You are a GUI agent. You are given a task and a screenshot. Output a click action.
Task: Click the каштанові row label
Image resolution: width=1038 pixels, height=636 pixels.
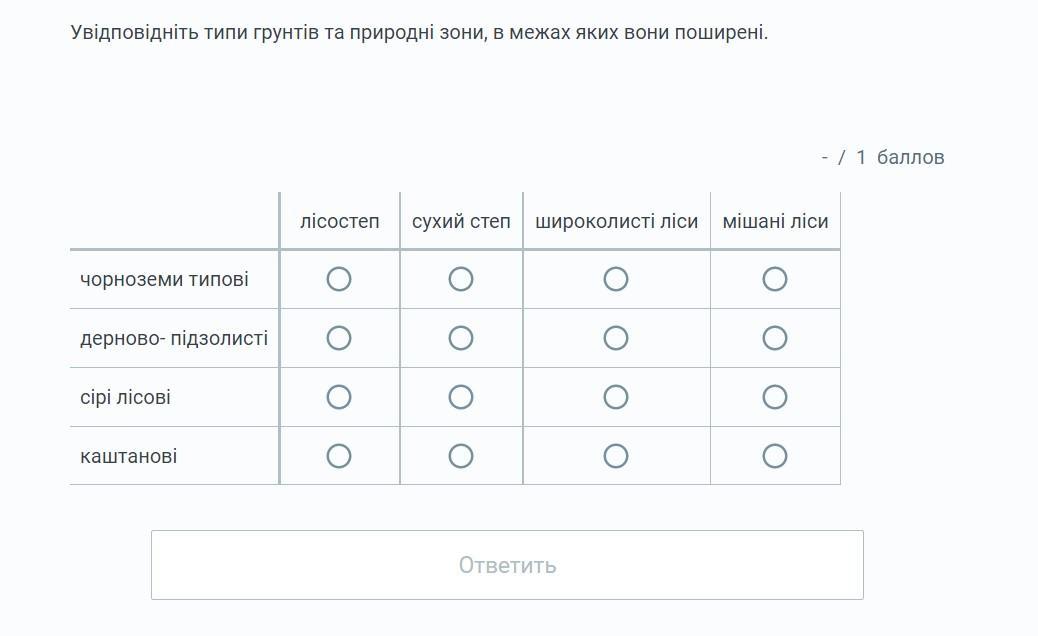pyautogui.click(x=129, y=457)
